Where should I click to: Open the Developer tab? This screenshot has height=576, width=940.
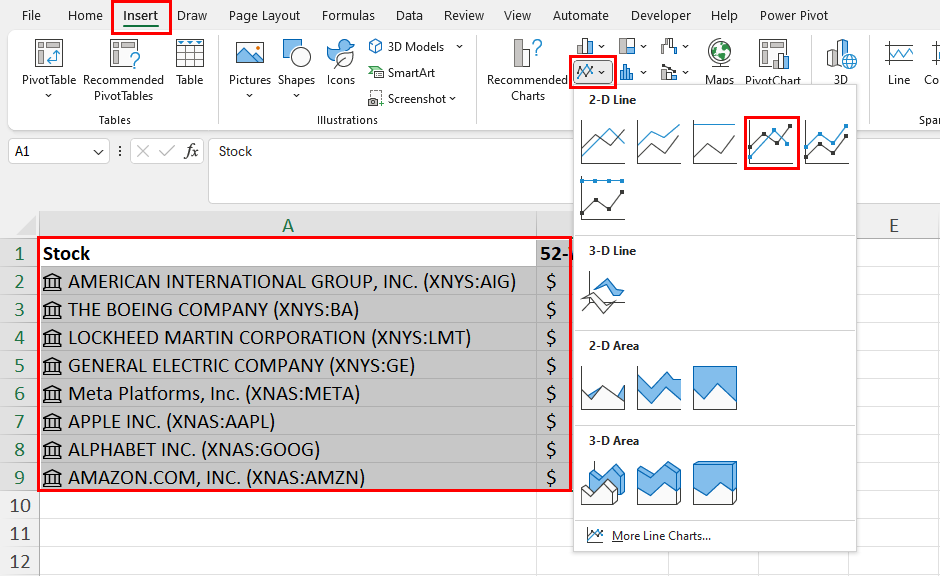point(661,16)
